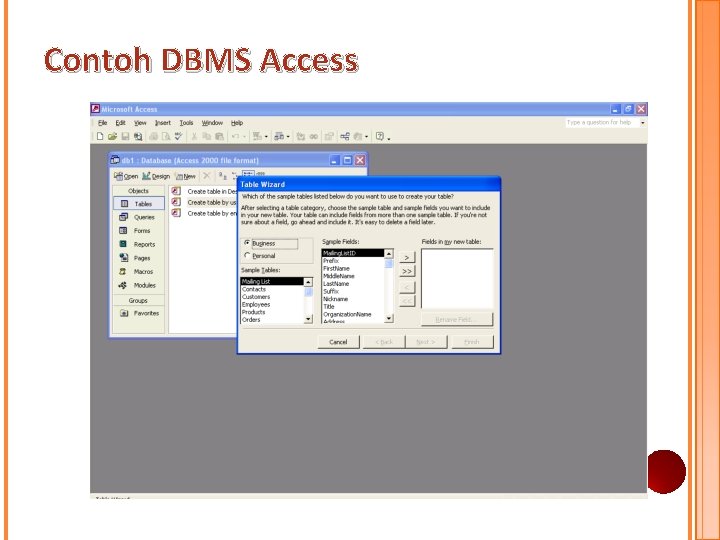
Task: Open the OfficeLinks dropdown arrow
Action: 266,137
